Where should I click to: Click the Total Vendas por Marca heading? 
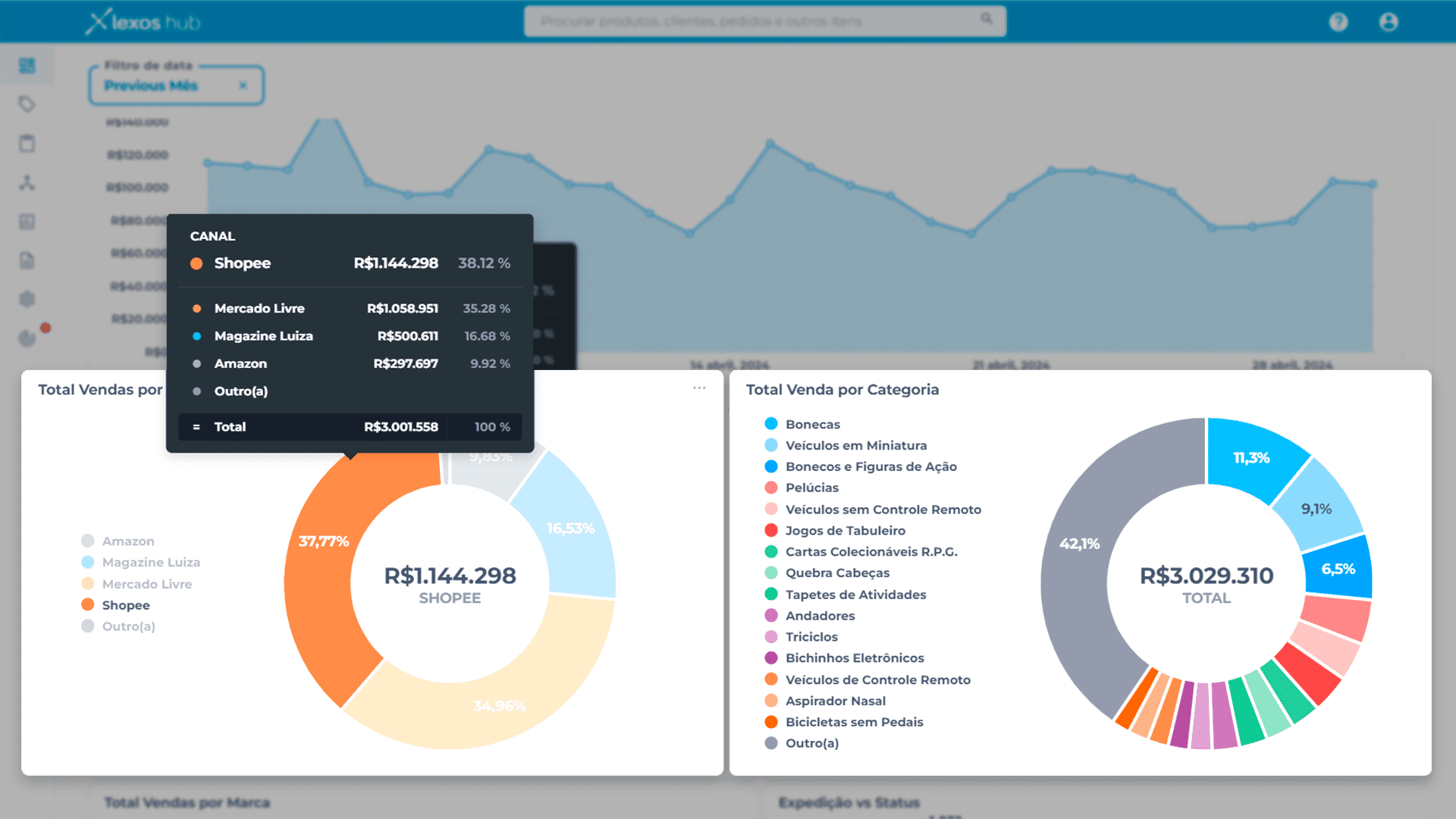(x=187, y=802)
